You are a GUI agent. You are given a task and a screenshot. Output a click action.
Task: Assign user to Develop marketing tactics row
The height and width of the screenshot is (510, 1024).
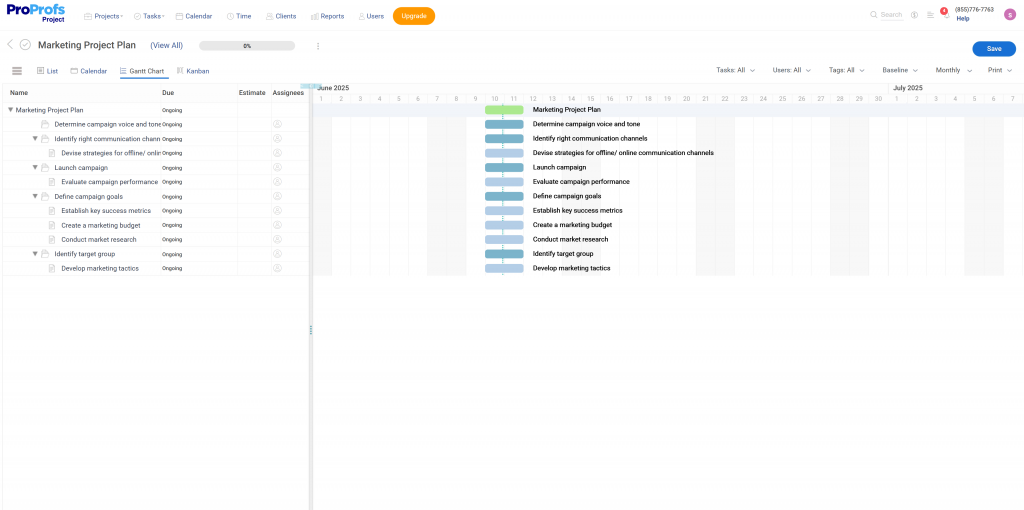point(278,268)
